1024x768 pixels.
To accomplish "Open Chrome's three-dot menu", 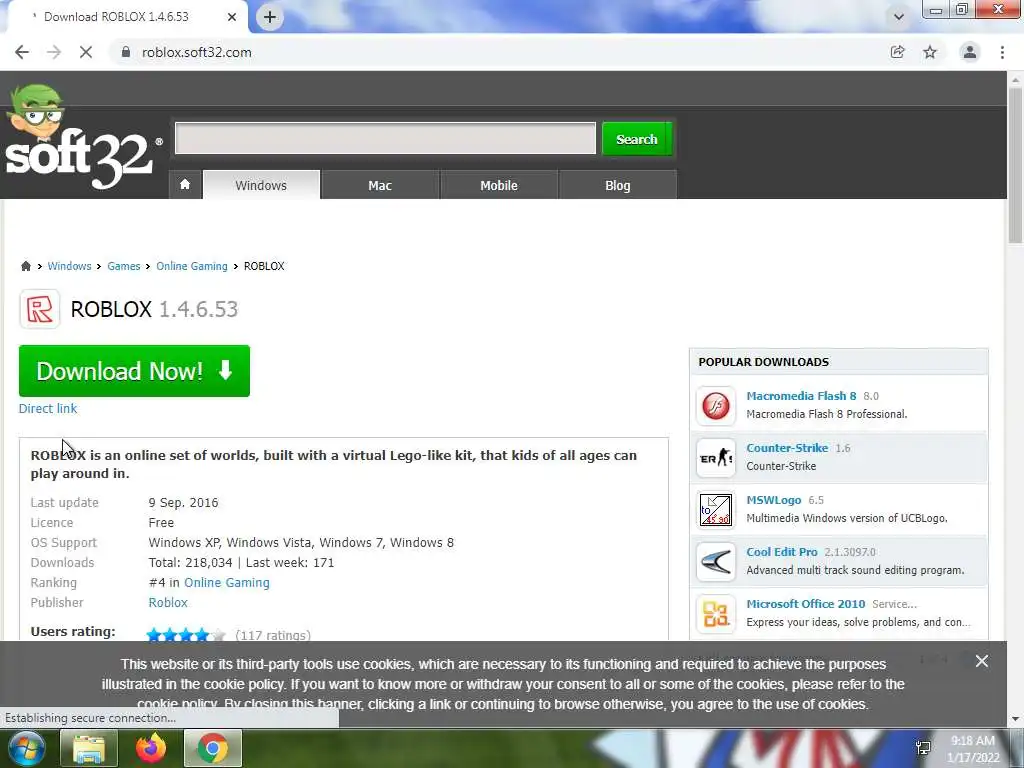I will 1002,52.
